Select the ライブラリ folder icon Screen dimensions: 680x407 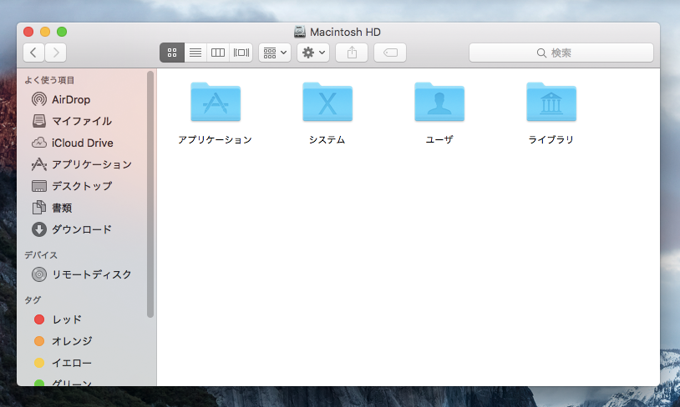pos(551,102)
